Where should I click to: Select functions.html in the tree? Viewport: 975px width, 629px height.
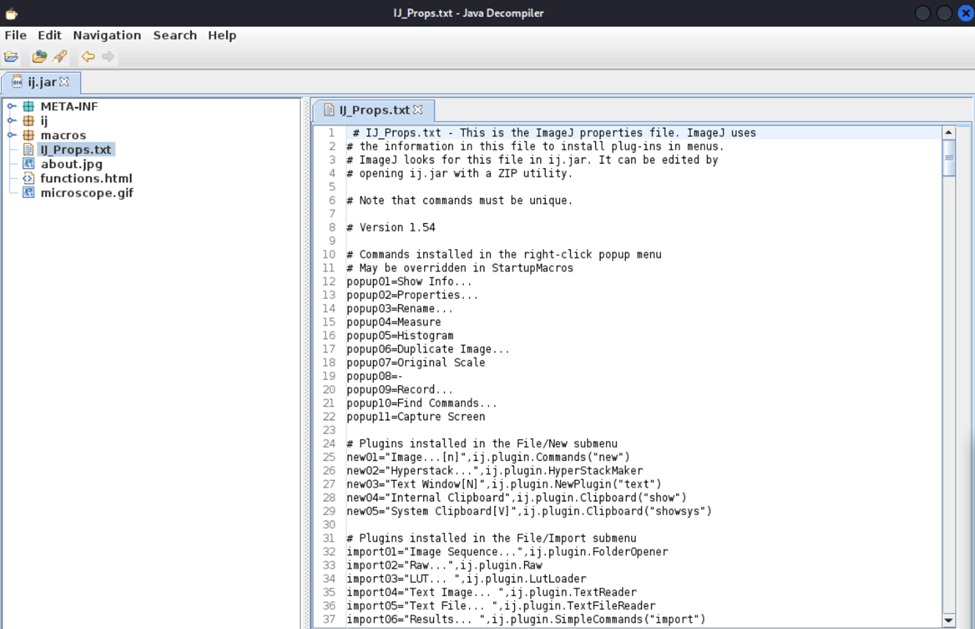click(86, 178)
